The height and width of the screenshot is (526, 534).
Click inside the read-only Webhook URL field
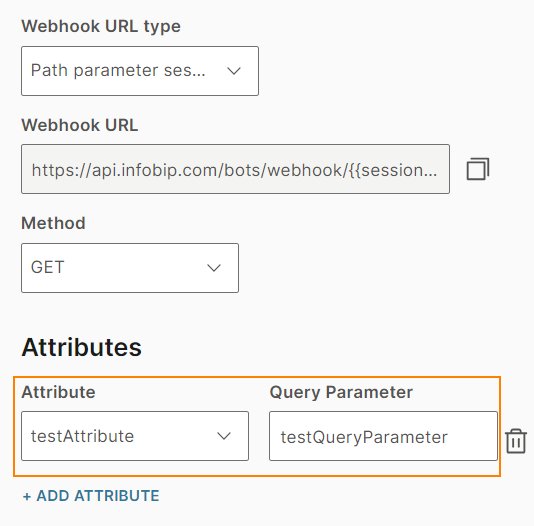coord(235,169)
